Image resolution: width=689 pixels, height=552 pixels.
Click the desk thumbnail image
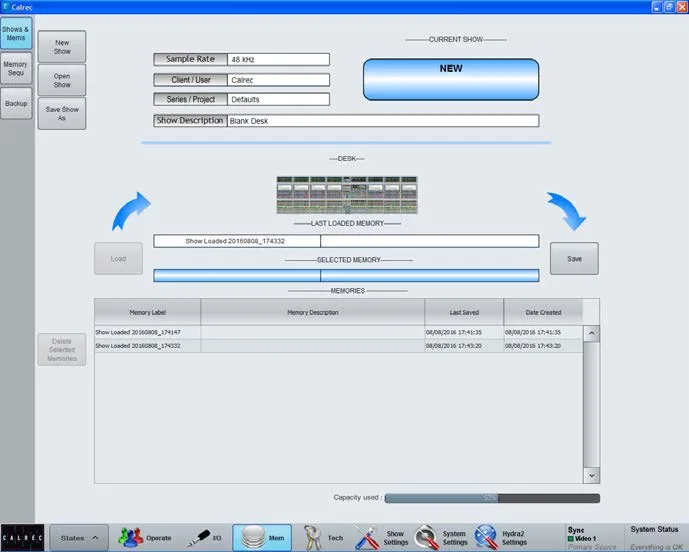click(347, 195)
